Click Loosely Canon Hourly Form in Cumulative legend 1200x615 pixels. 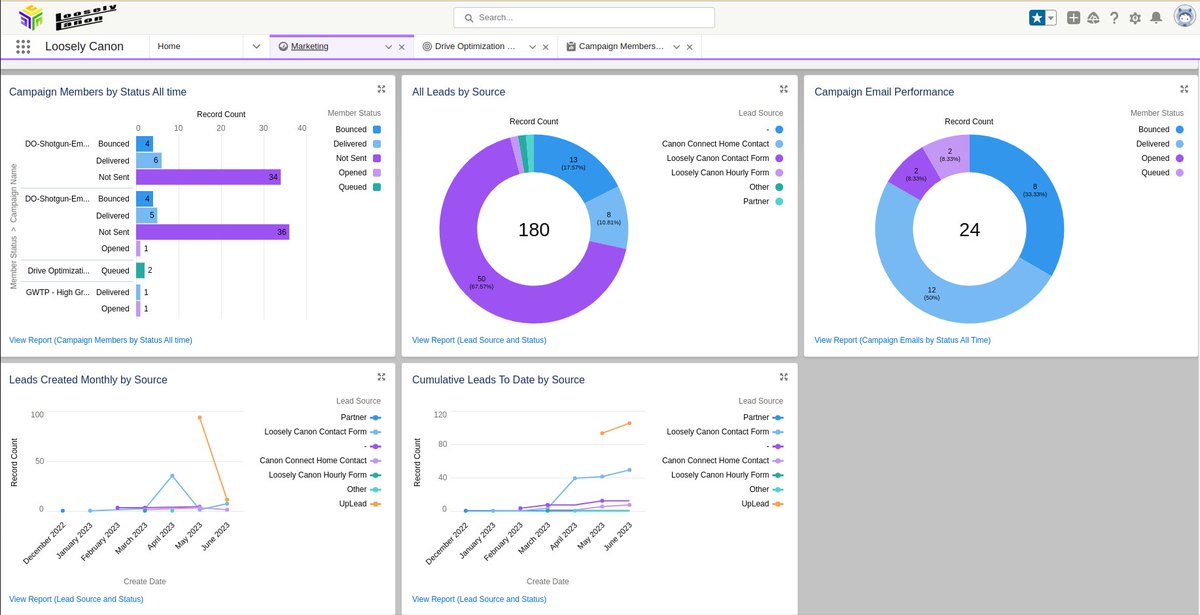pos(720,475)
